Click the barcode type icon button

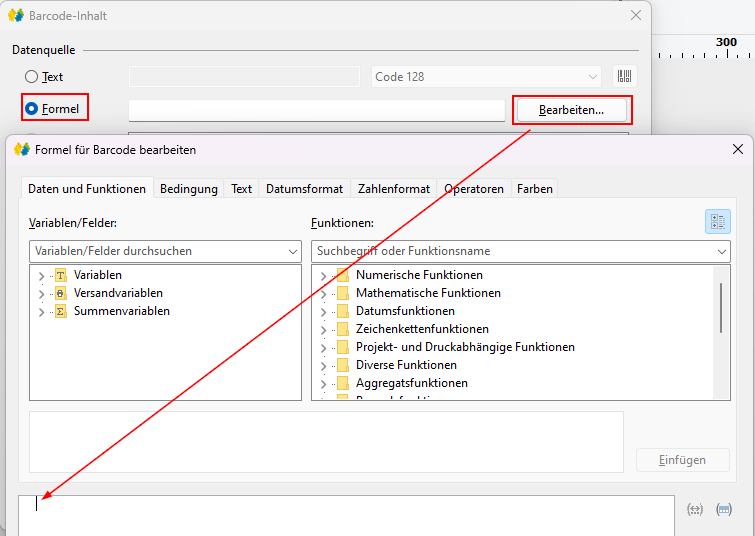[x=625, y=77]
